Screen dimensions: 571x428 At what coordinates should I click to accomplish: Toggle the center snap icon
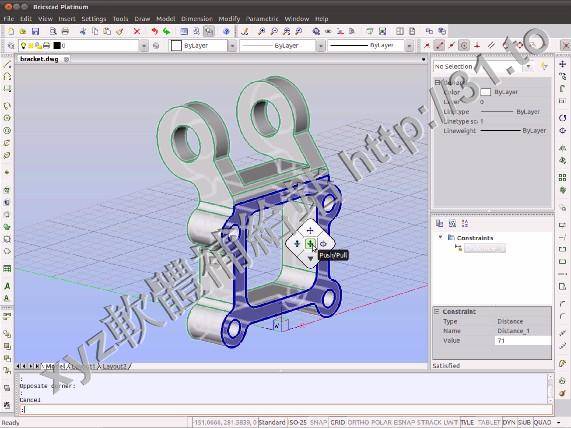pos(464,46)
